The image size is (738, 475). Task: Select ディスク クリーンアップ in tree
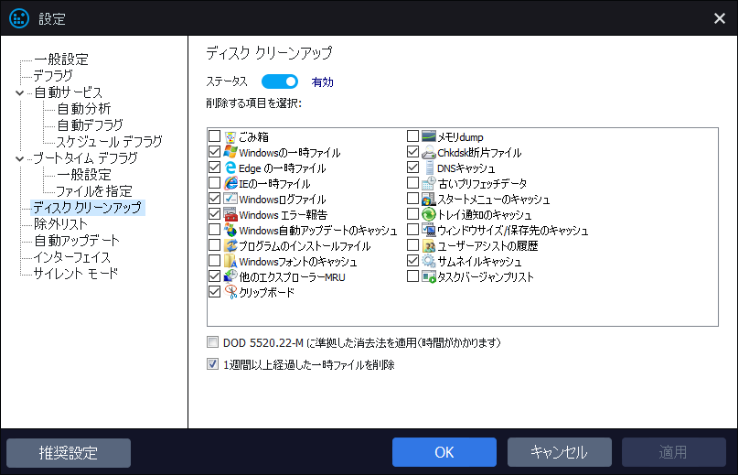point(88,208)
